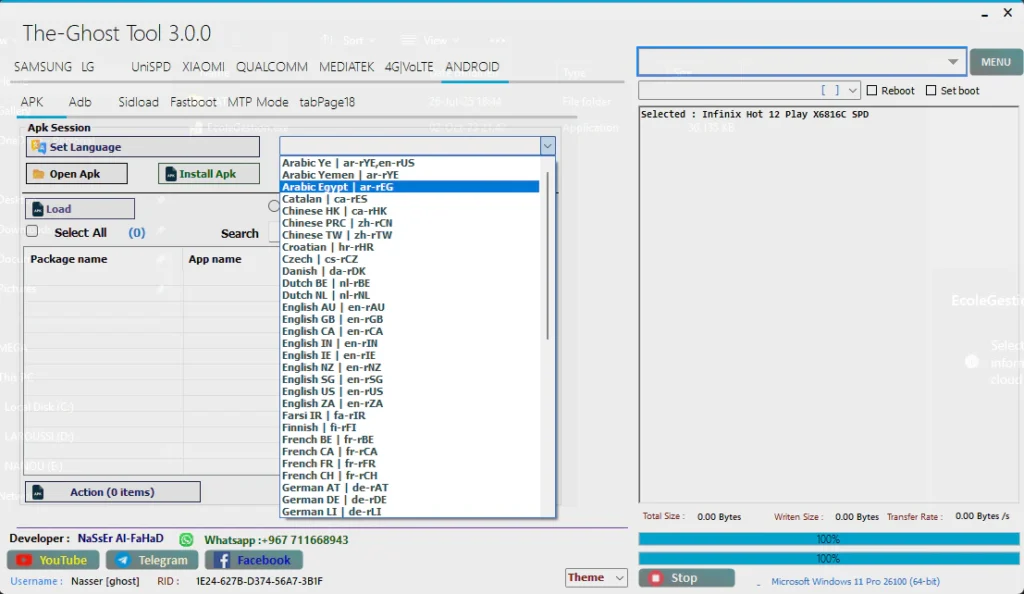Click the Action (0 items) button
The height and width of the screenshot is (594, 1024).
tap(112, 492)
